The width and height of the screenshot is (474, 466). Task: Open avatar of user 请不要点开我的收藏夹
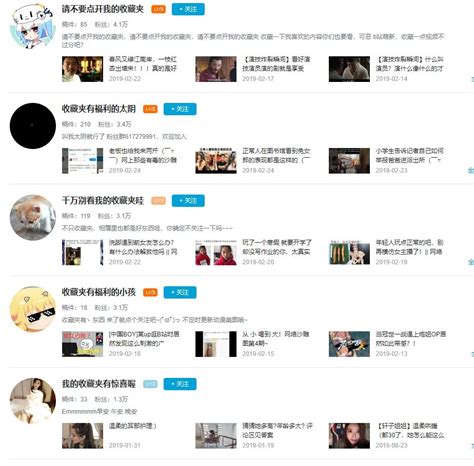(33, 26)
